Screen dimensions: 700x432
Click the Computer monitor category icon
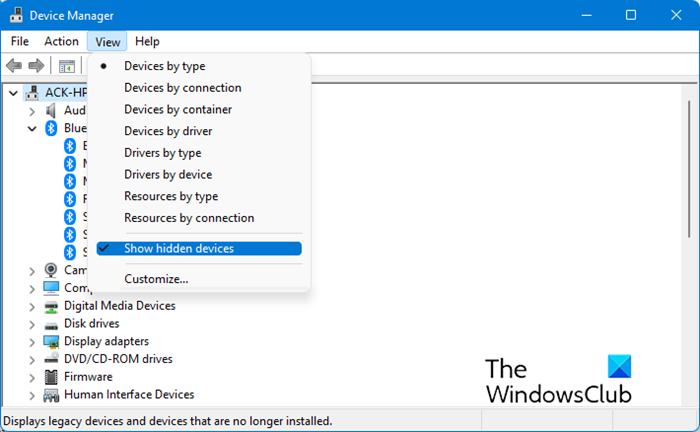tap(51, 288)
